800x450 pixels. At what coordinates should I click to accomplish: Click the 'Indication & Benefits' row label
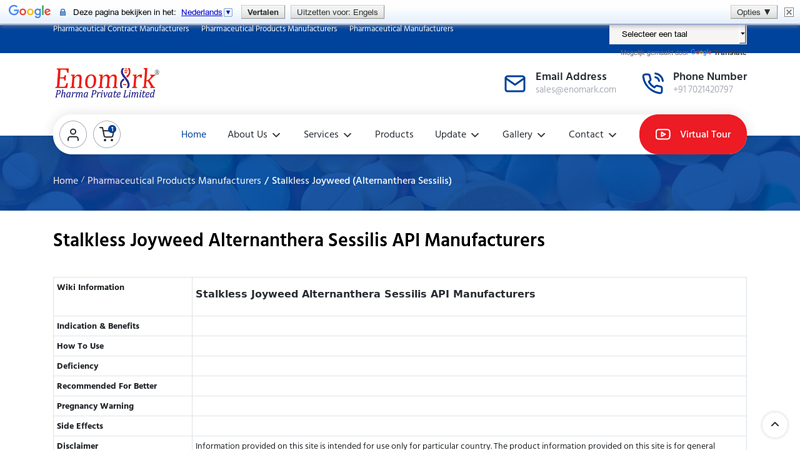pos(98,326)
